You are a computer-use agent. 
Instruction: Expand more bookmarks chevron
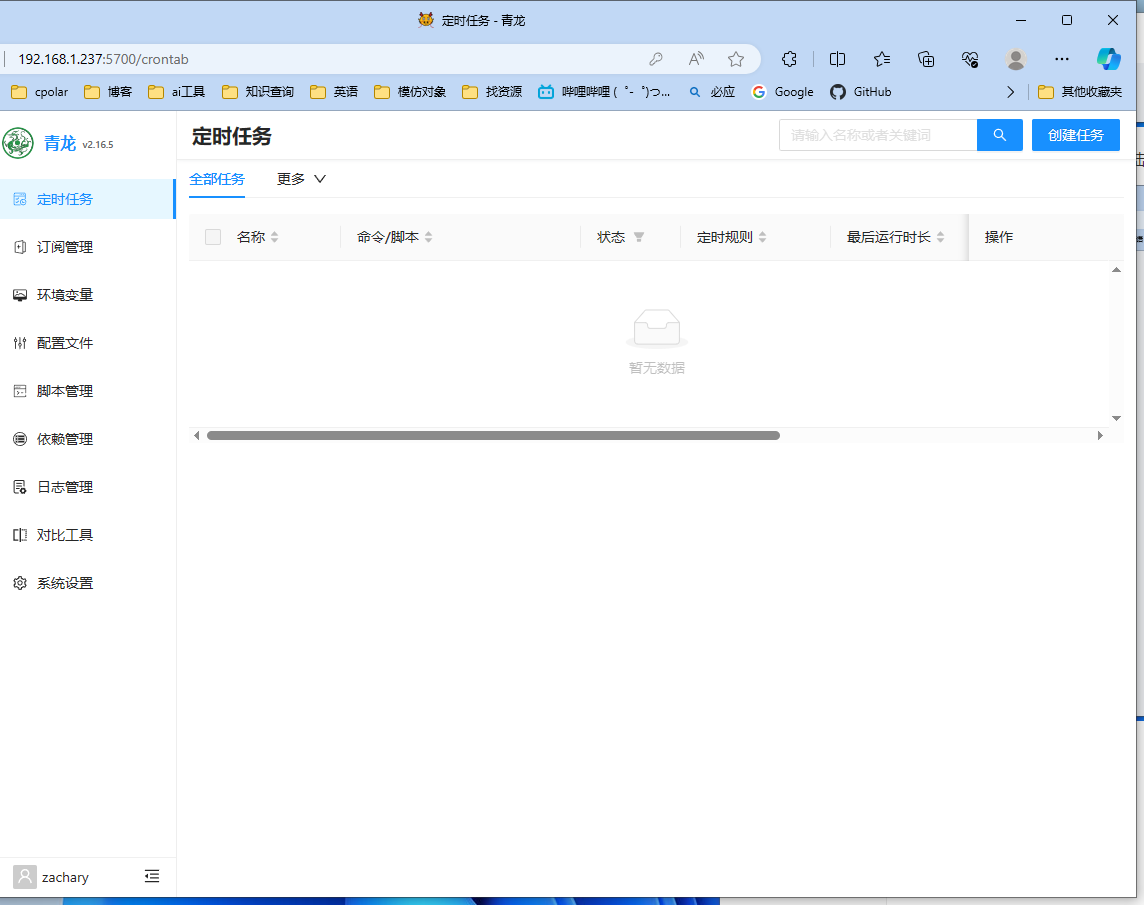1010,92
